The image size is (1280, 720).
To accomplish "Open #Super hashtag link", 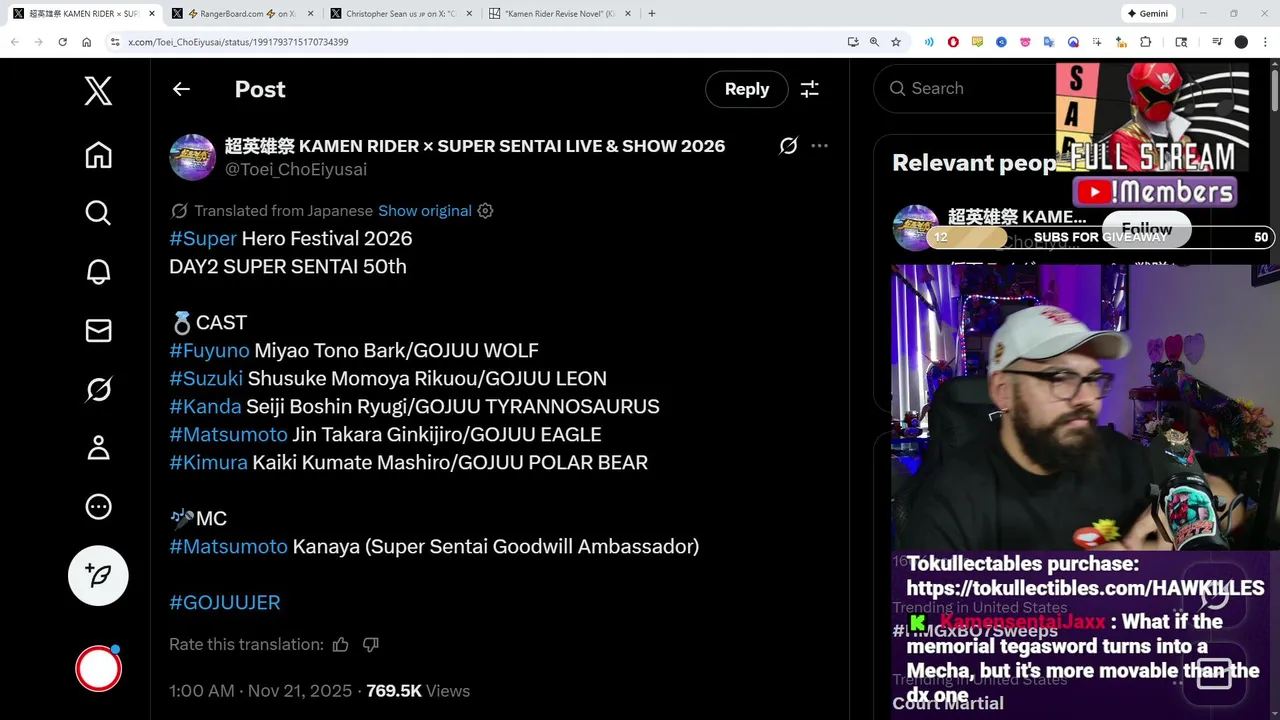I will pyautogui.click(x=203, y=238).
